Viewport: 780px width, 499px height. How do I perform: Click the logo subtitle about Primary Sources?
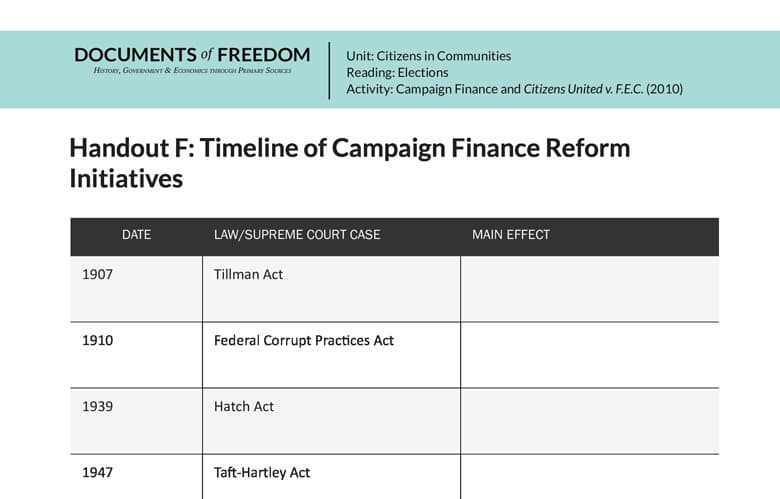pos(193,71)
